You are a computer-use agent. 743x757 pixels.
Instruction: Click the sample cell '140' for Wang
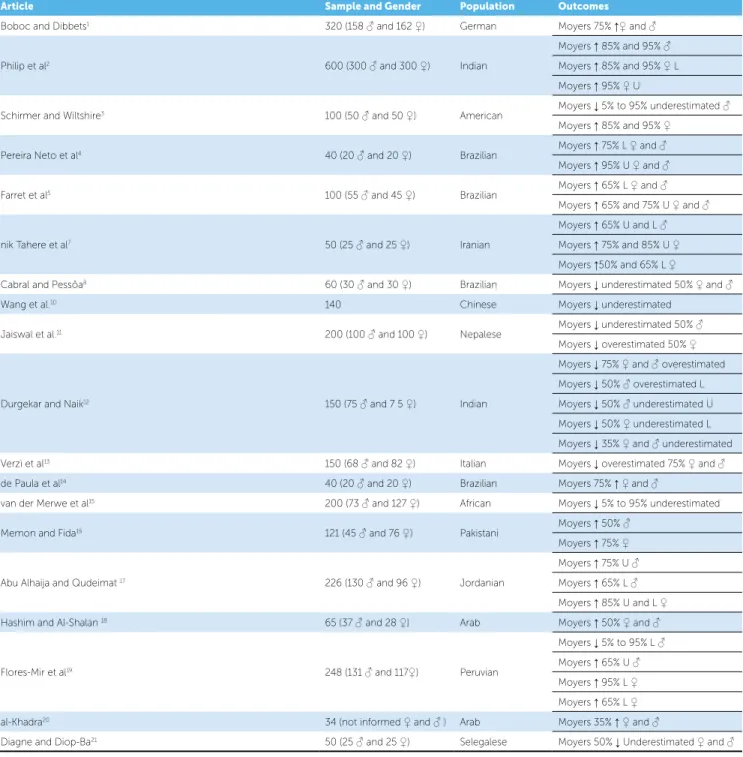coord(333,304)
